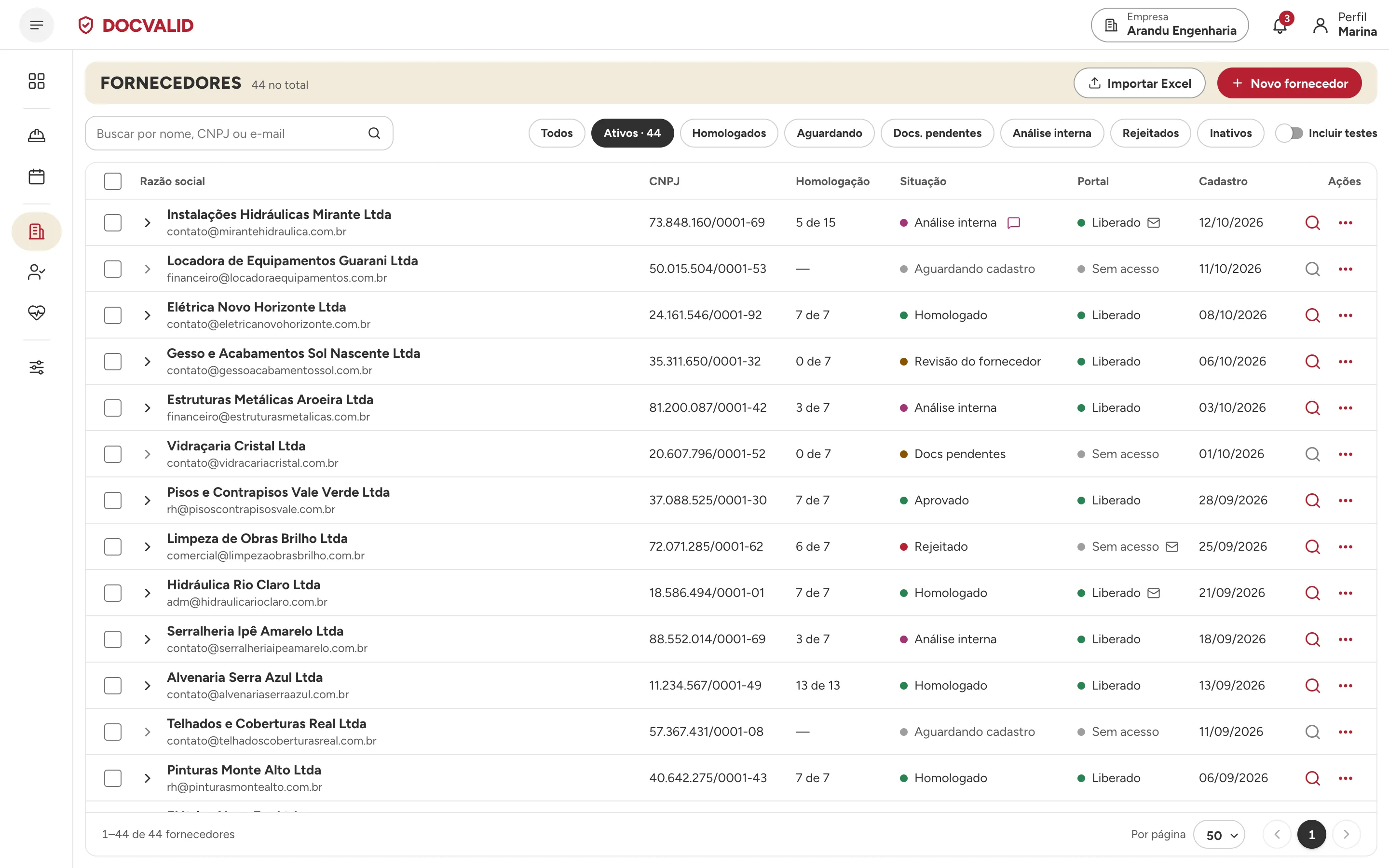Select the checkbox for Locadora de Equipamentos Guarani
The height and width of the screenshot is (868, 1389).
(113, 269)
